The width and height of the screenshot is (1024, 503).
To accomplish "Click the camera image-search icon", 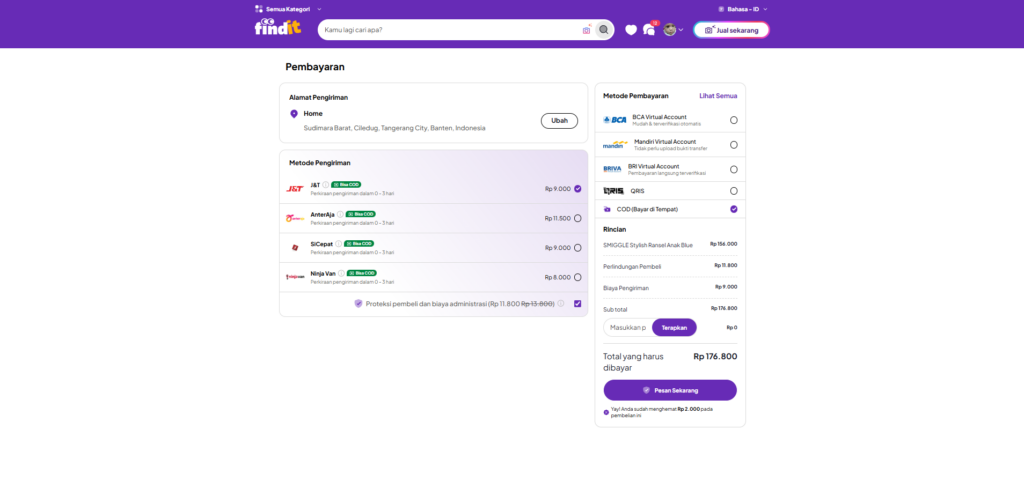I will pos(586,30).
